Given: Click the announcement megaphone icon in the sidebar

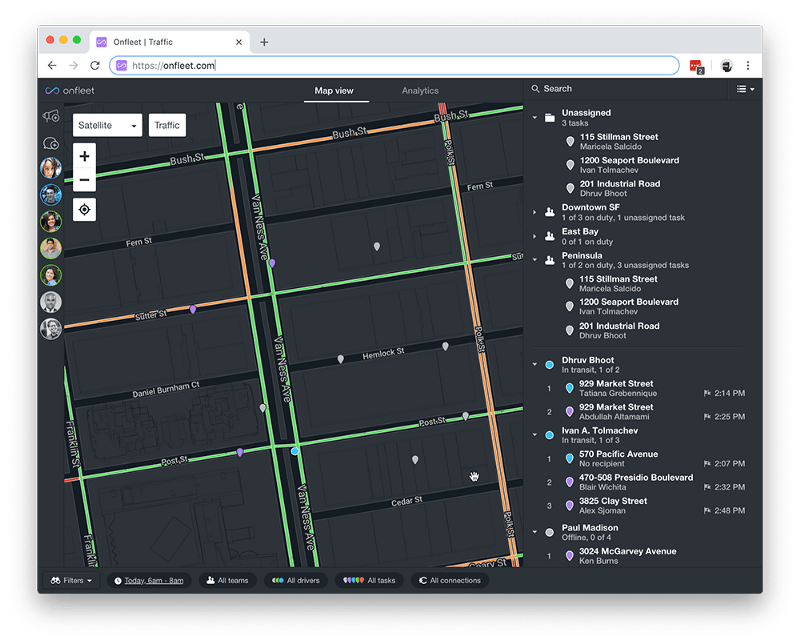Looking at the screenshot, I should [51, 117].
